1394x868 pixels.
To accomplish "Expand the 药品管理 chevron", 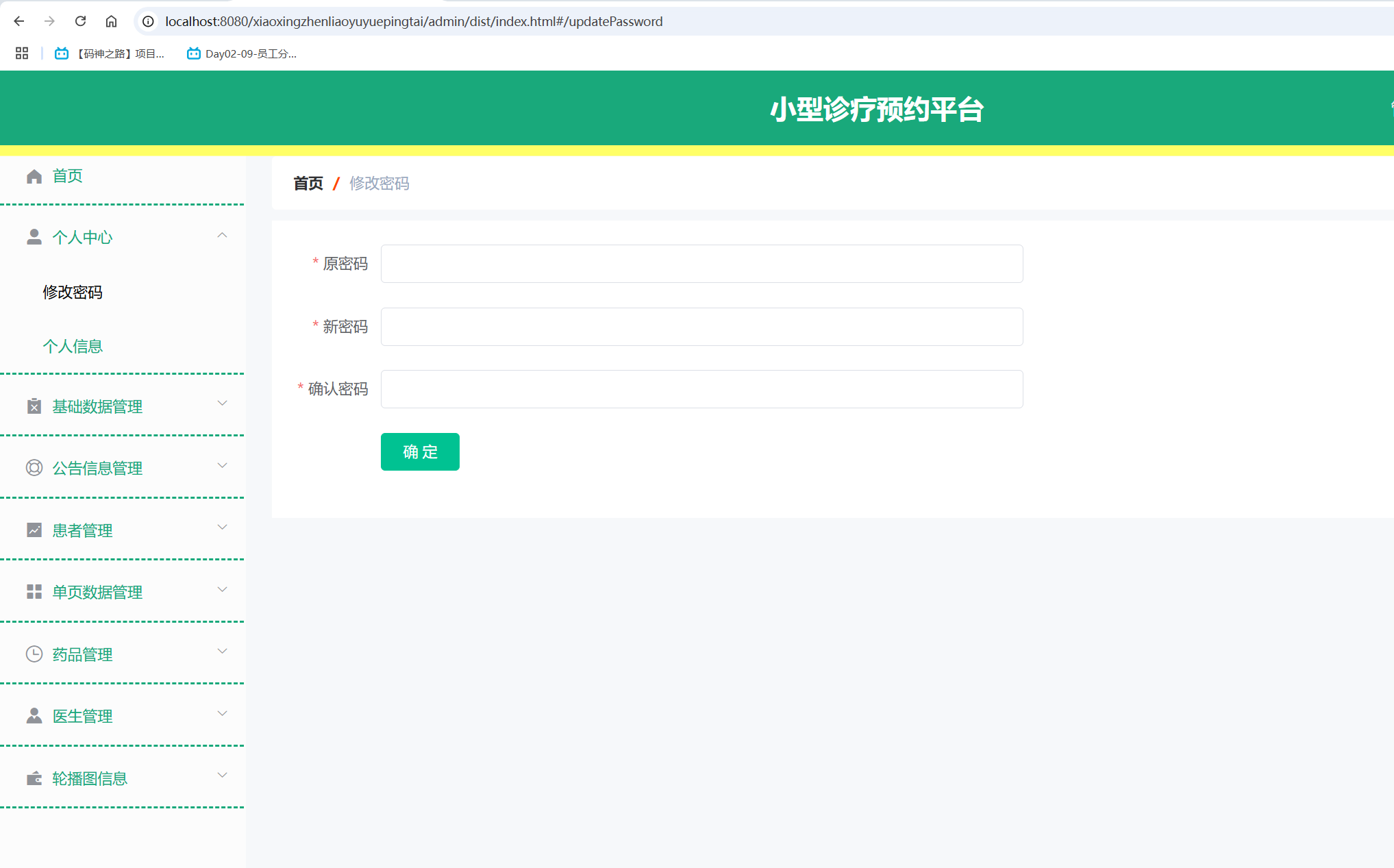I will pos(222,652).
